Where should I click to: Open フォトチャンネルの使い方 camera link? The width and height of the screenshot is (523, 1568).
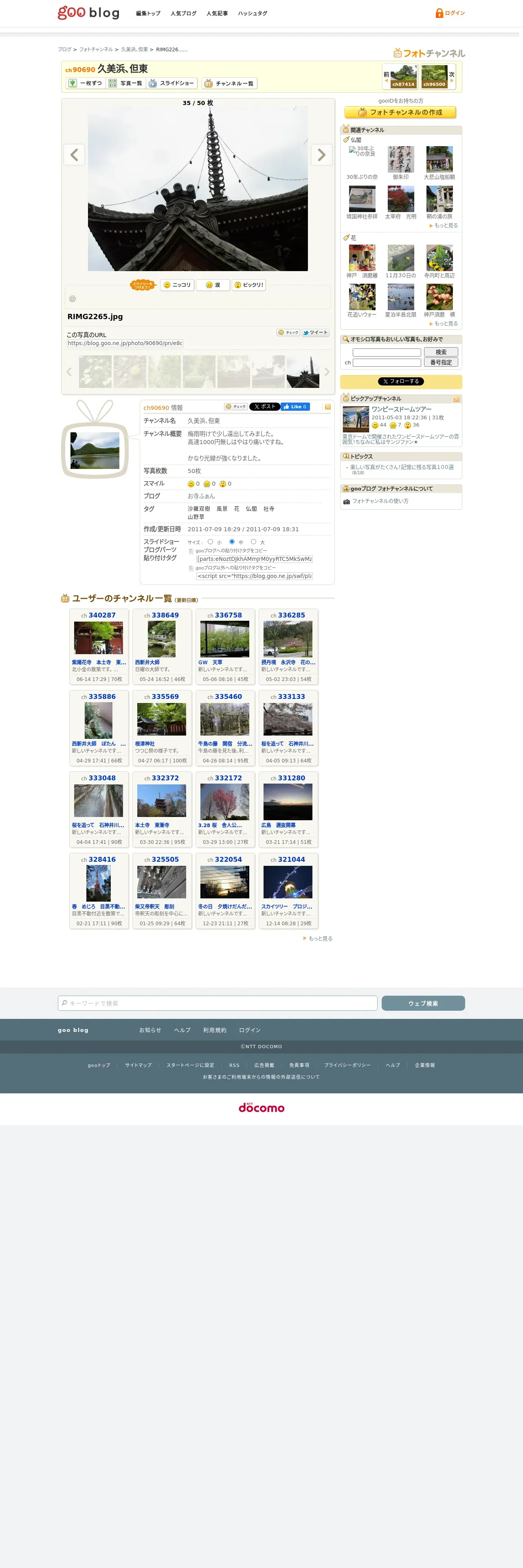click(380, 501)
